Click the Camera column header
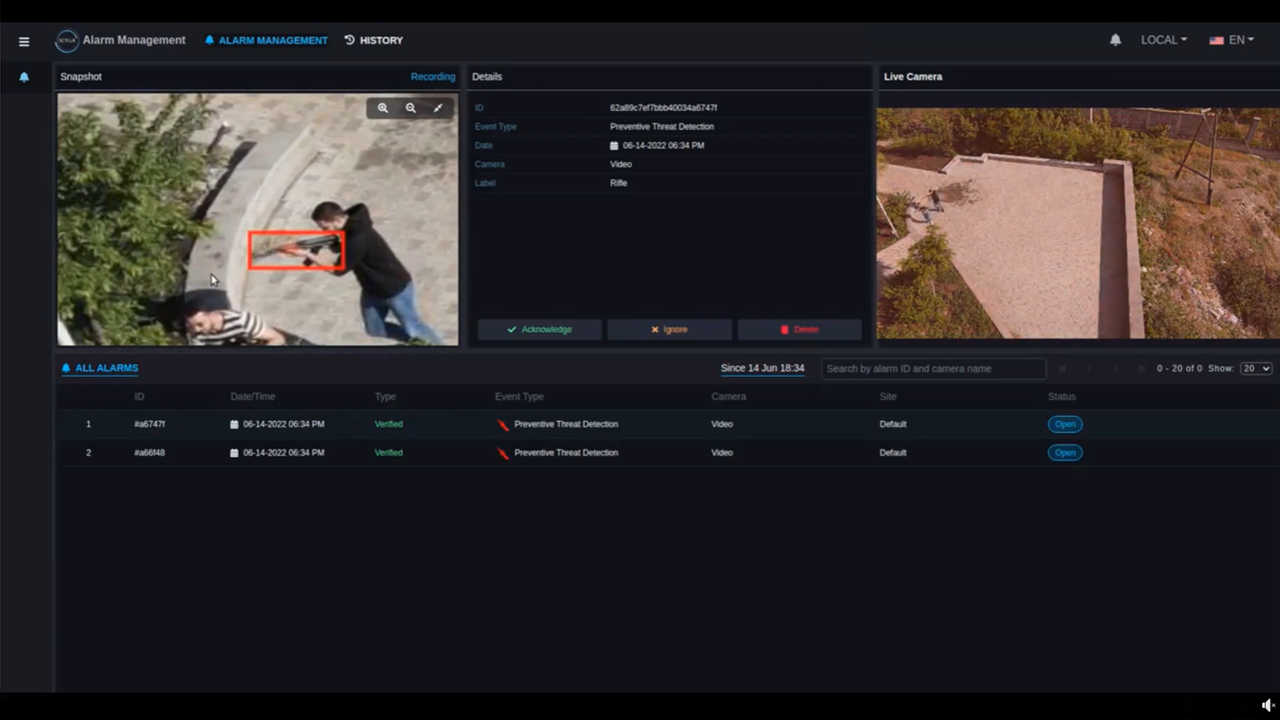 pyautogui.click(x=729, y=397)
